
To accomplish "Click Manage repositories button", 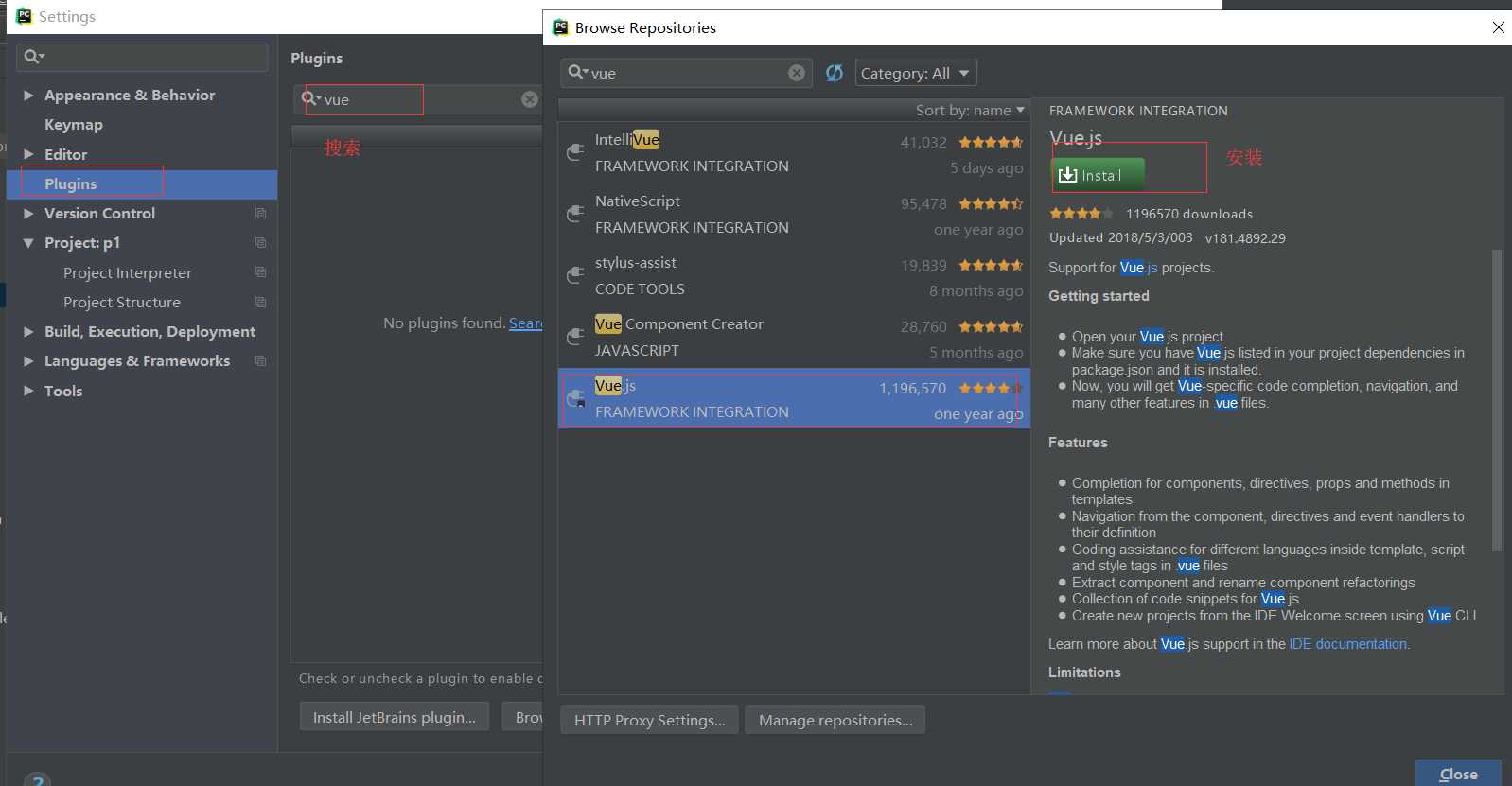I will tap(835, 720).
